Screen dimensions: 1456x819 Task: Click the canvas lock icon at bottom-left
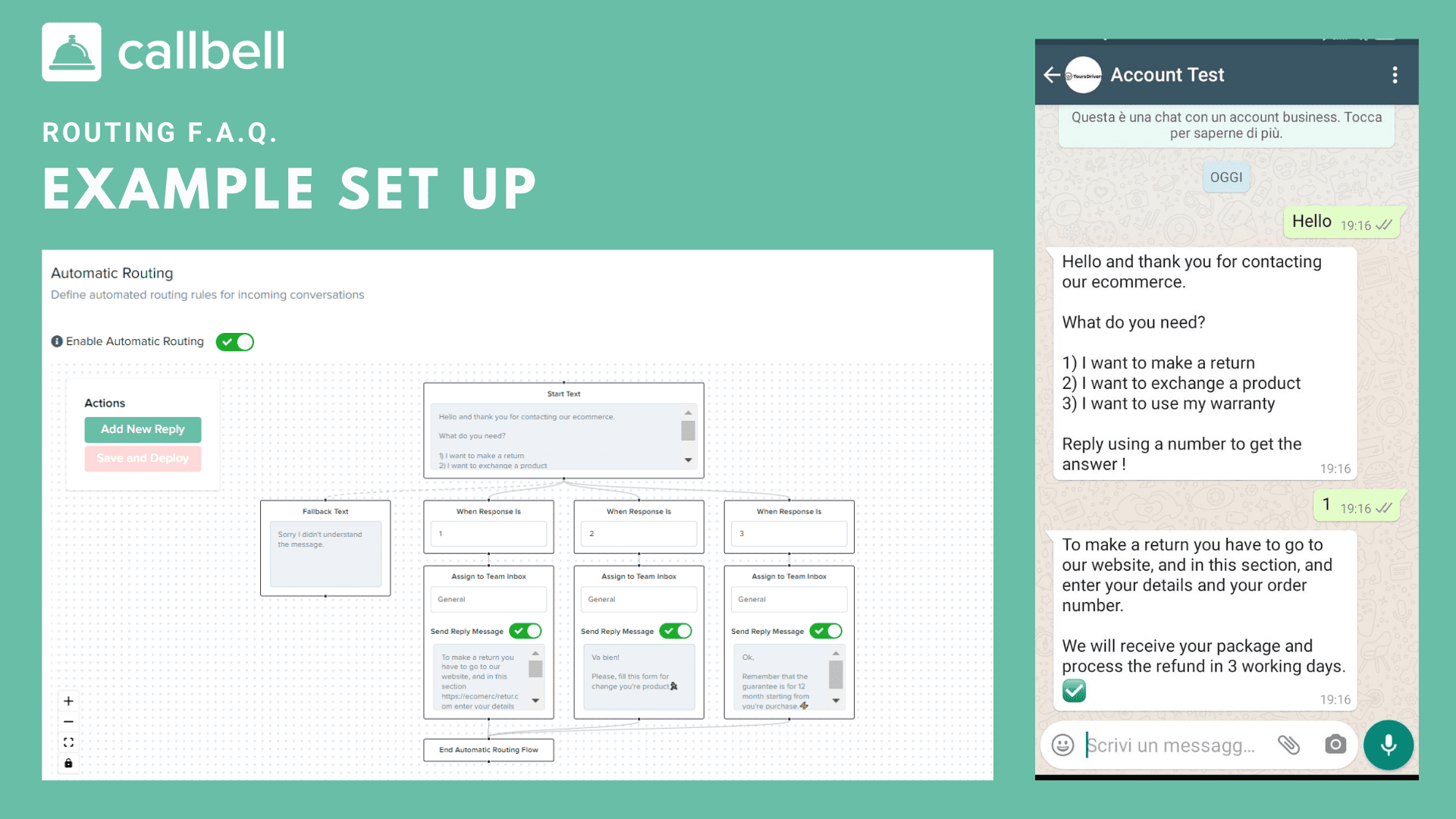[x=69, y=764]
